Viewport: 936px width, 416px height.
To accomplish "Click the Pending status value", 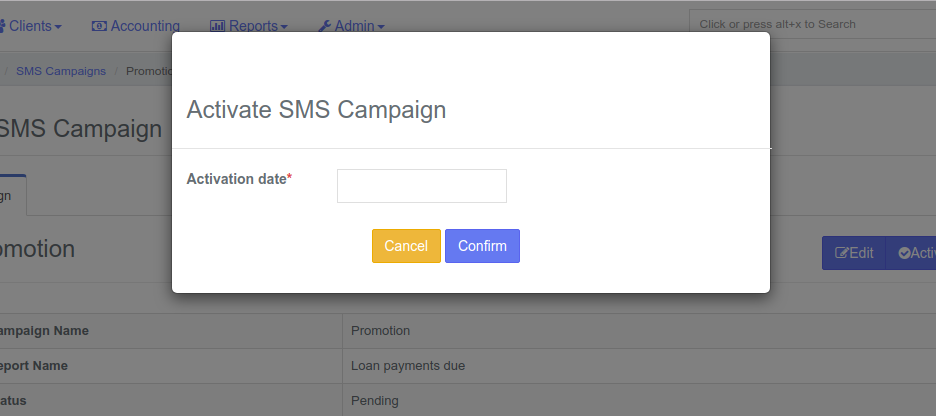I will [x=375, y=400].
